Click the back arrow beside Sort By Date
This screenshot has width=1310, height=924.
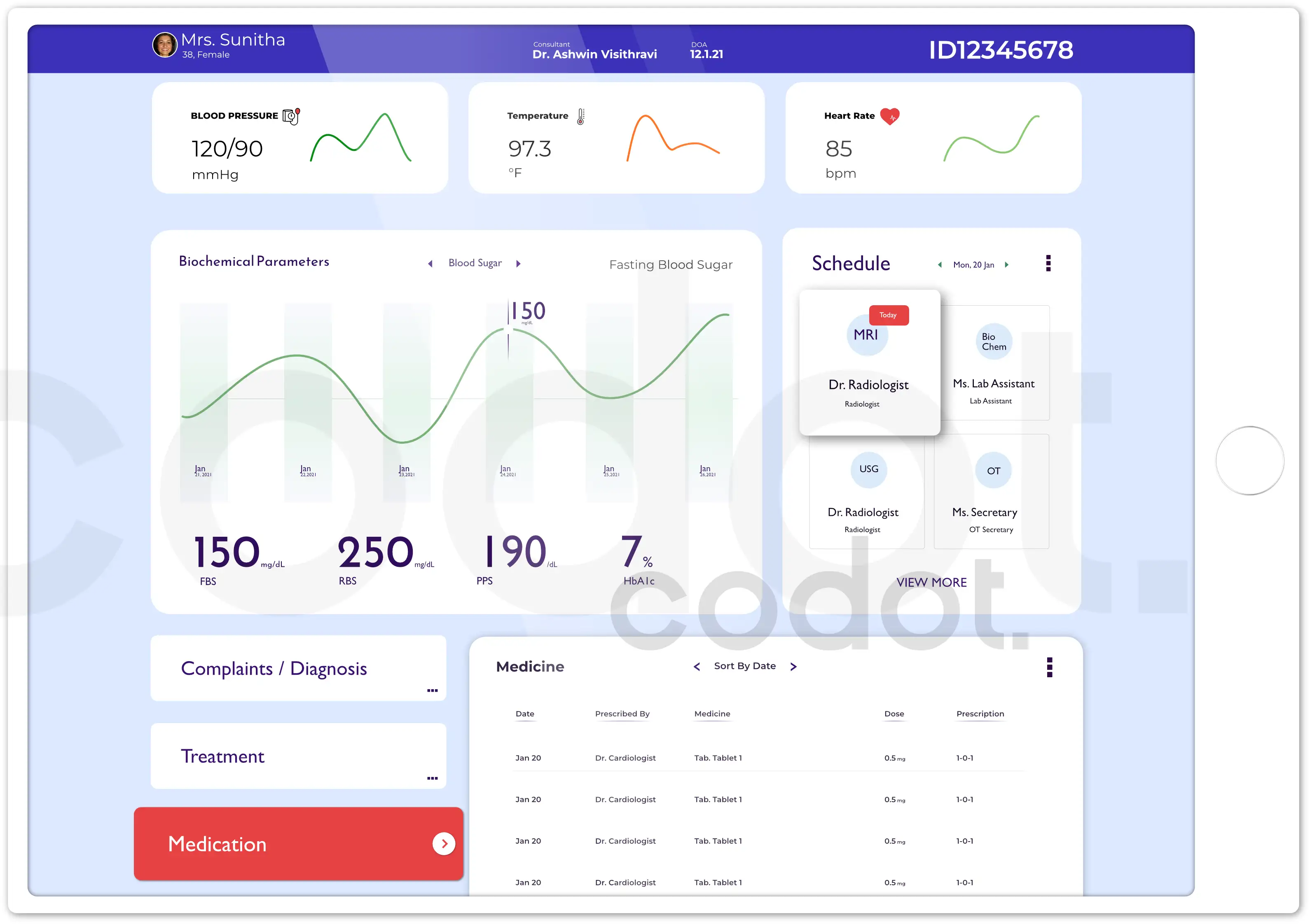pyautogui.click(x=697, y=666)
